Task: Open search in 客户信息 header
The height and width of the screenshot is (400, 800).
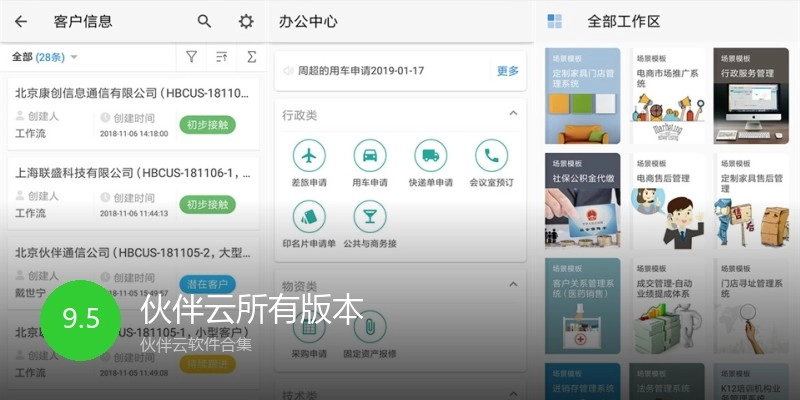Action: pos(204,21)
